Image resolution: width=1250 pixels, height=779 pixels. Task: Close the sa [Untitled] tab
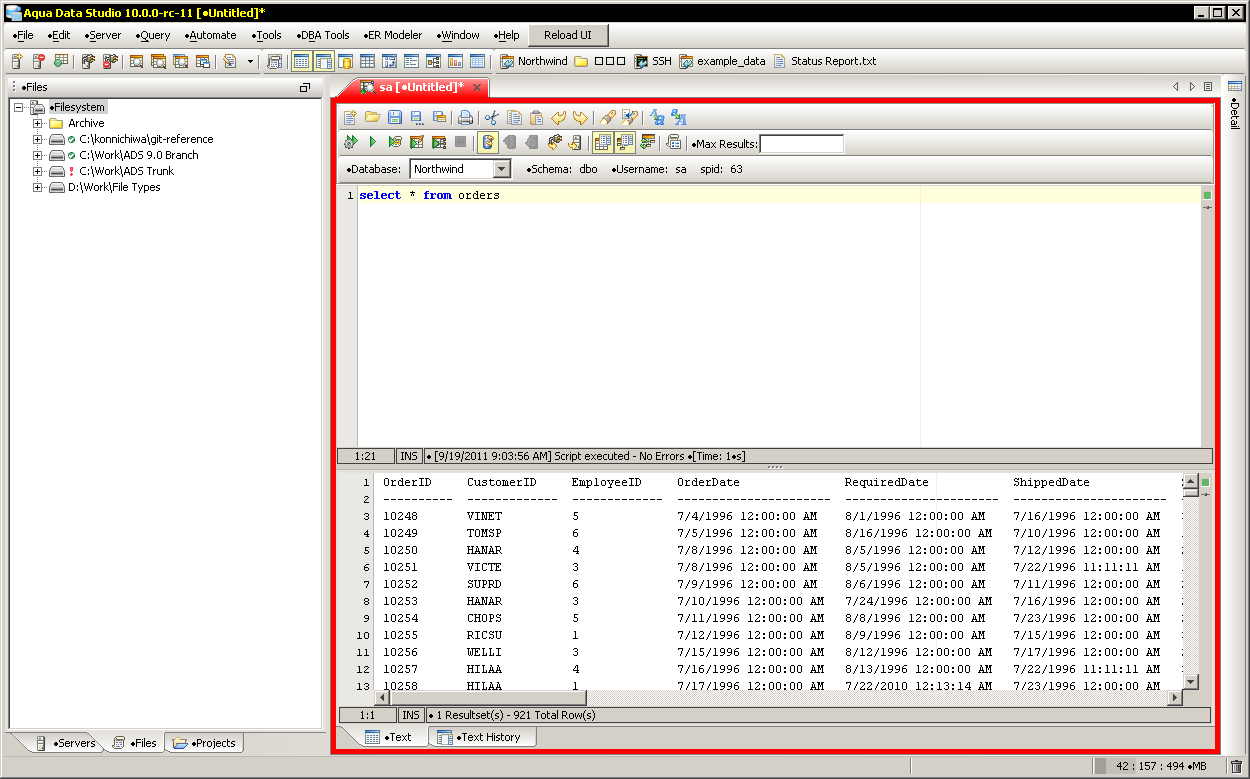click(x=477, y=88)
